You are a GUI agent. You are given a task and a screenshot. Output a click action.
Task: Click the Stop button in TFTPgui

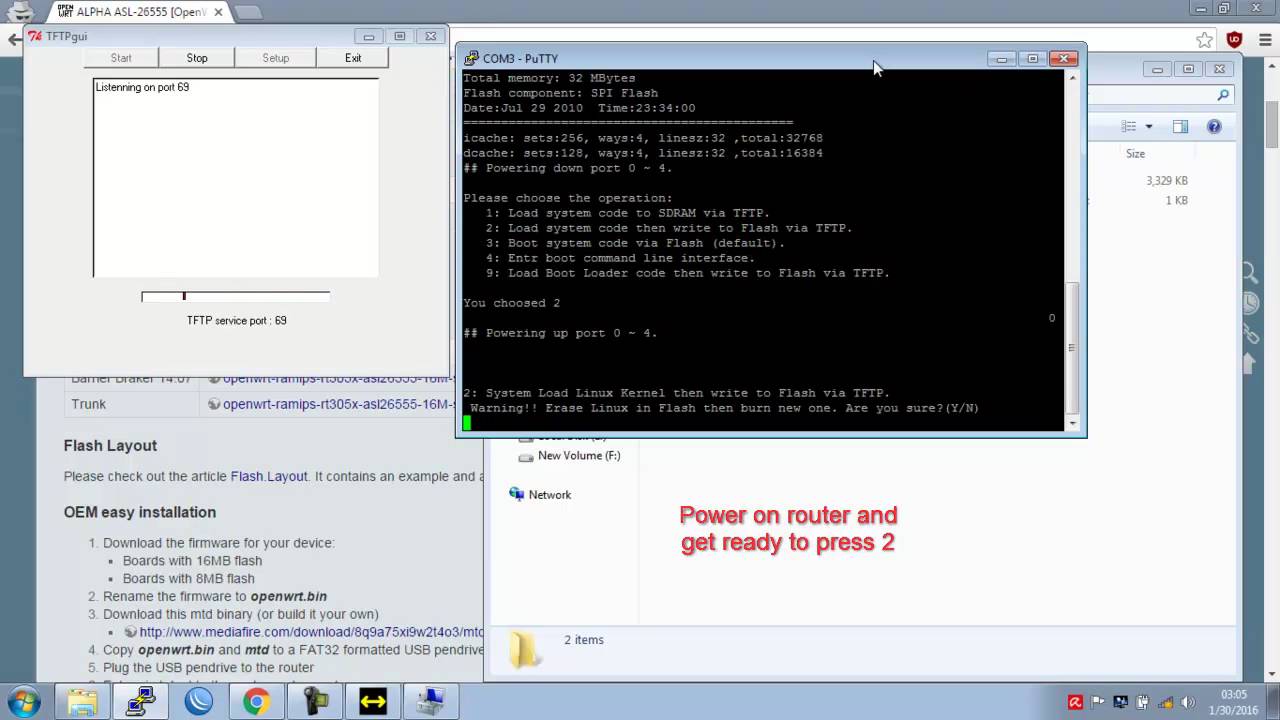click(197, 58)
